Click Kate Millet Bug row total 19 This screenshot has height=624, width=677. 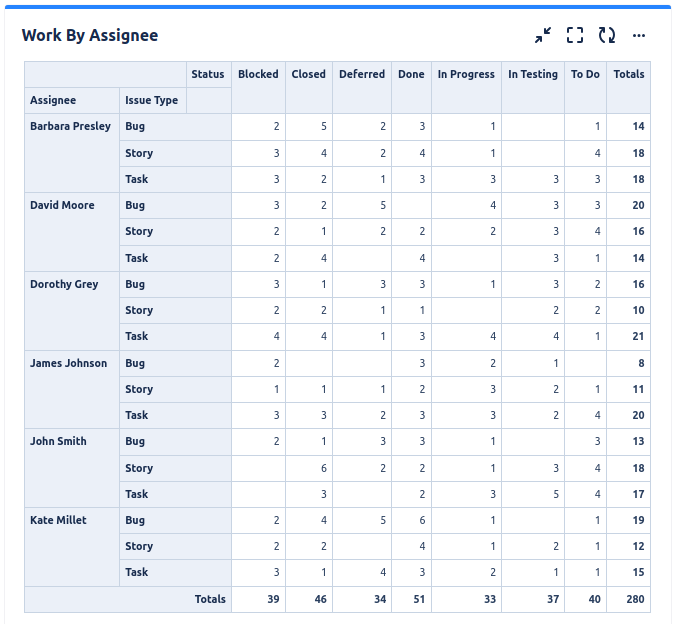(x=629, y=520)
